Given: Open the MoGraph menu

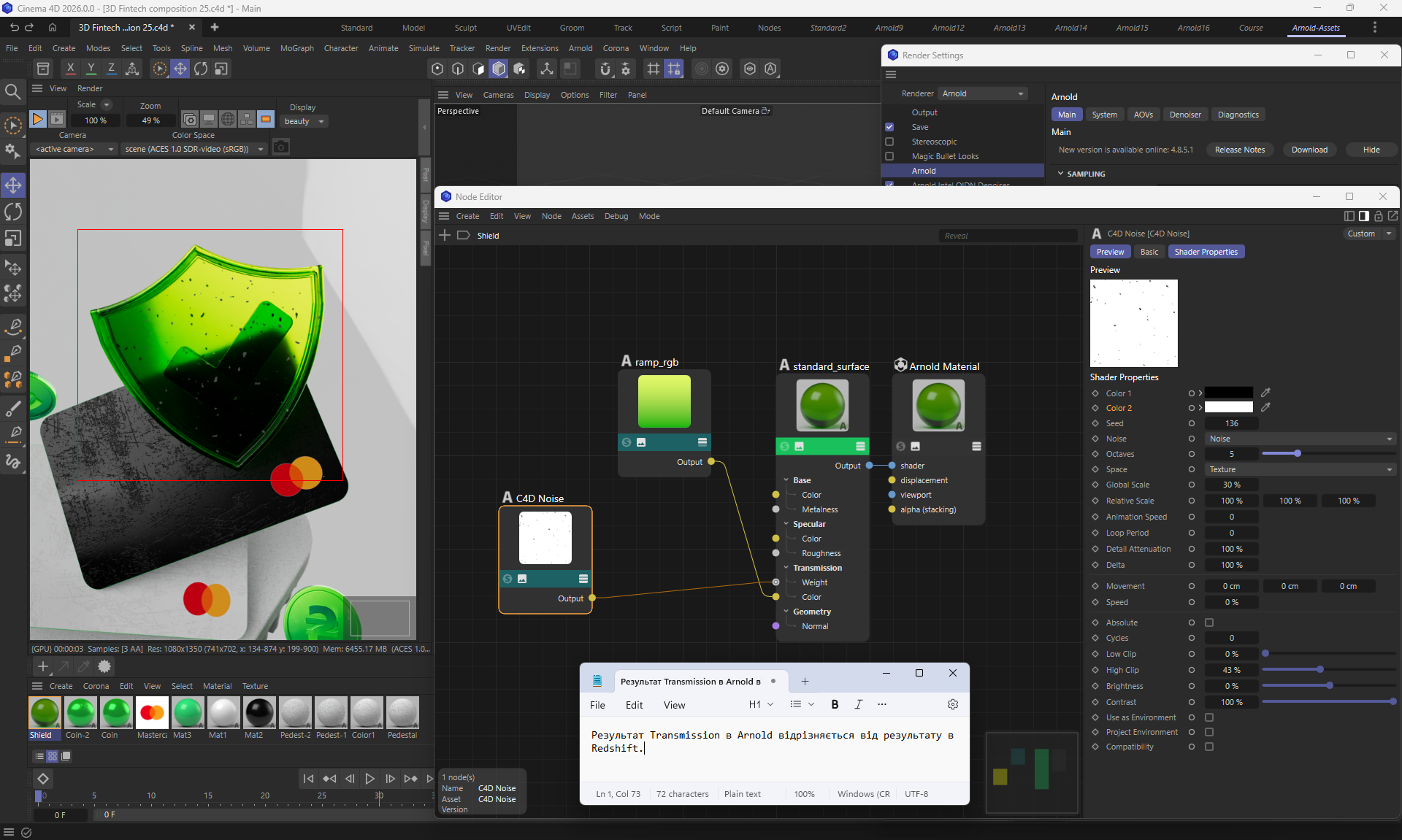Looking at the screenshot, I should click(x=296, y=48).
